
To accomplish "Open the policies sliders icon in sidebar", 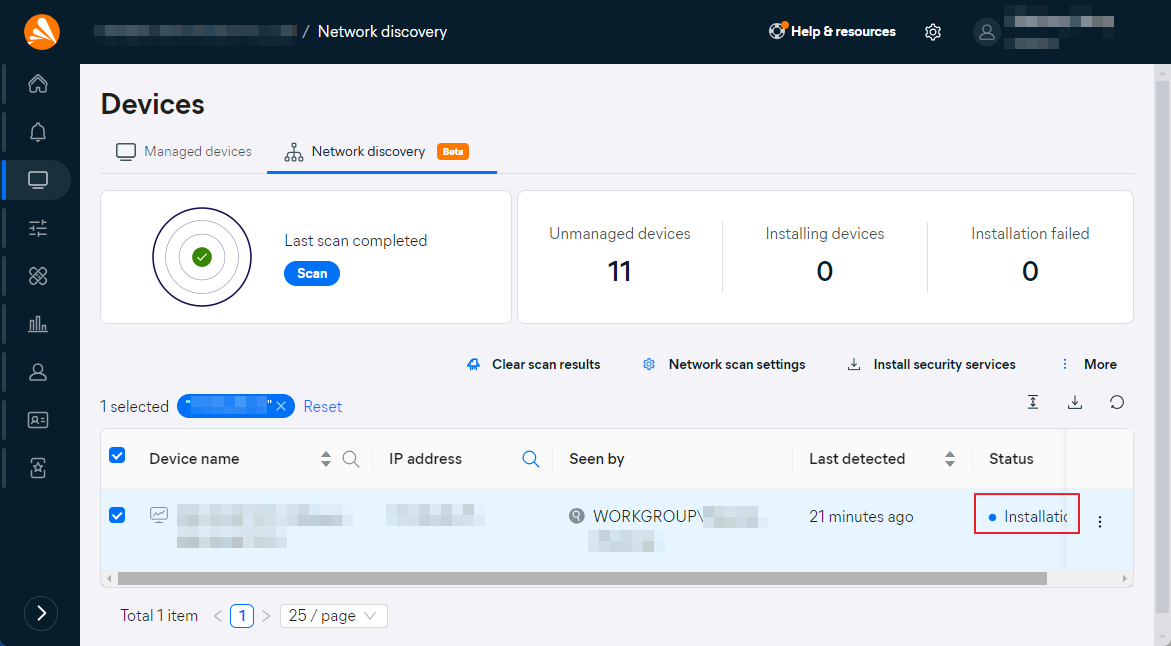I will 38,228.
